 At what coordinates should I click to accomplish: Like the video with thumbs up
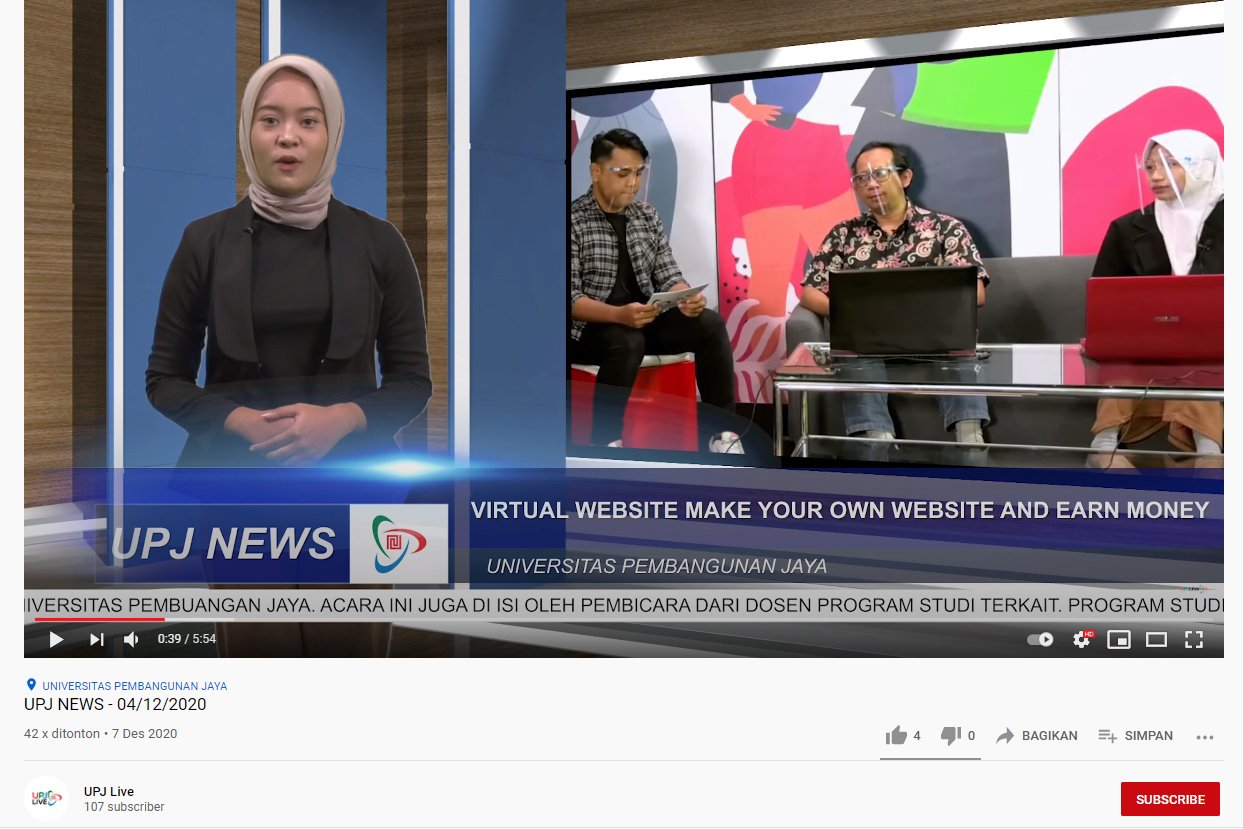tap(904, 736)
